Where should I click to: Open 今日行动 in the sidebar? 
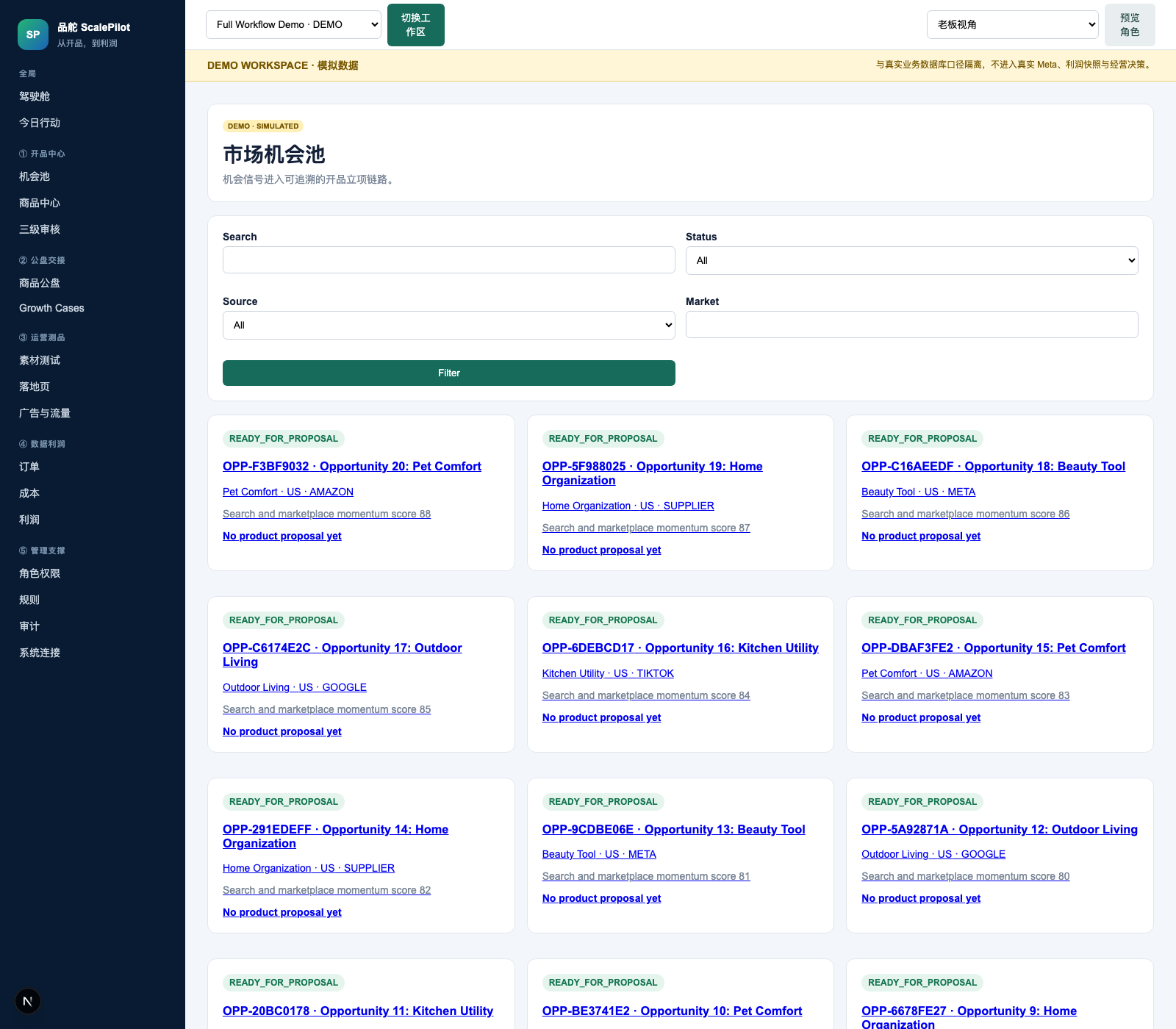(40, 123)
